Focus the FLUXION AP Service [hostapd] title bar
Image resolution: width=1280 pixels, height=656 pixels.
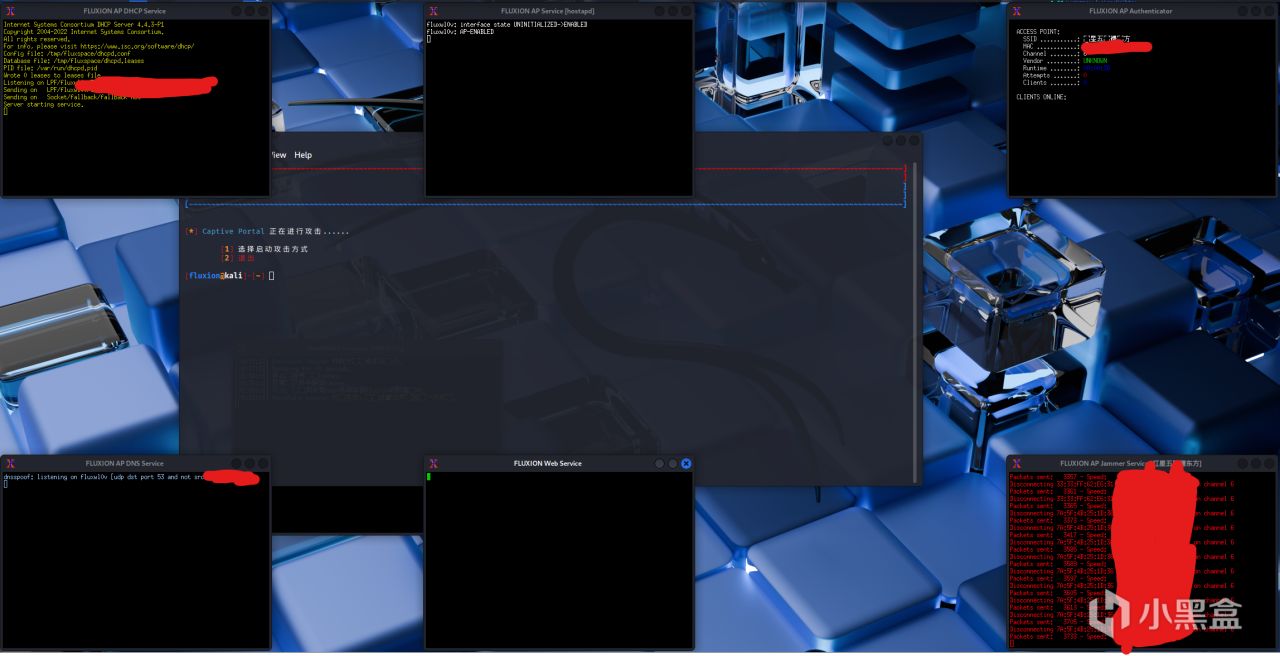(559, 10)
